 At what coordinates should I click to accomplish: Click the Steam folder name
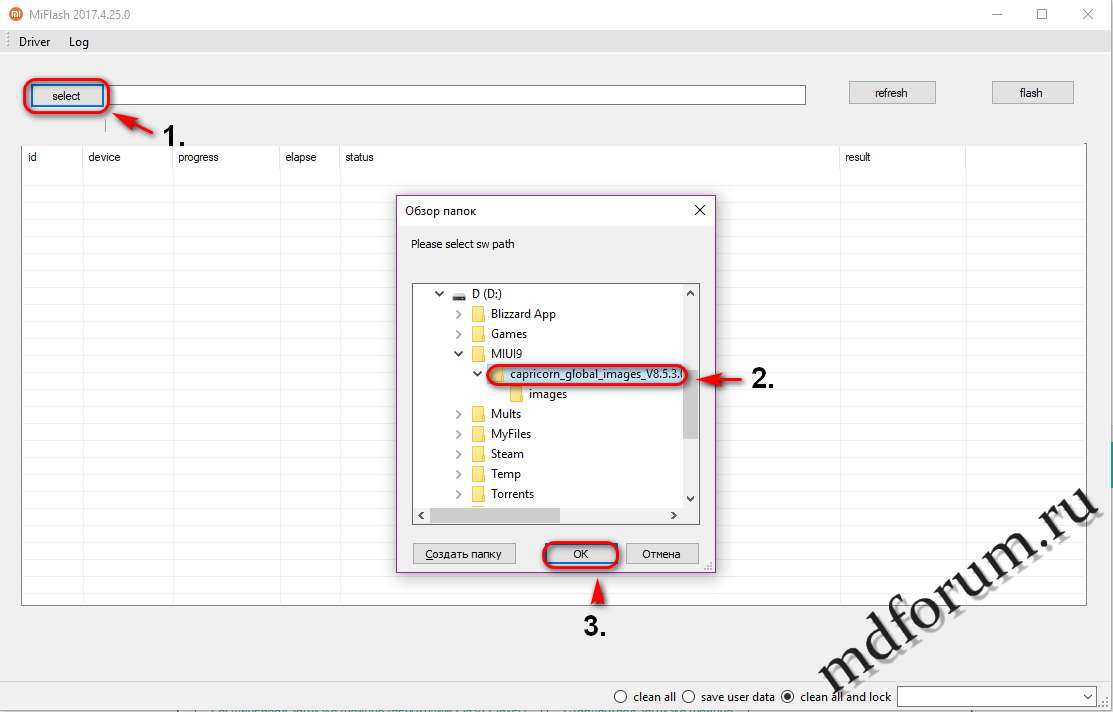[x=507, y=454]
